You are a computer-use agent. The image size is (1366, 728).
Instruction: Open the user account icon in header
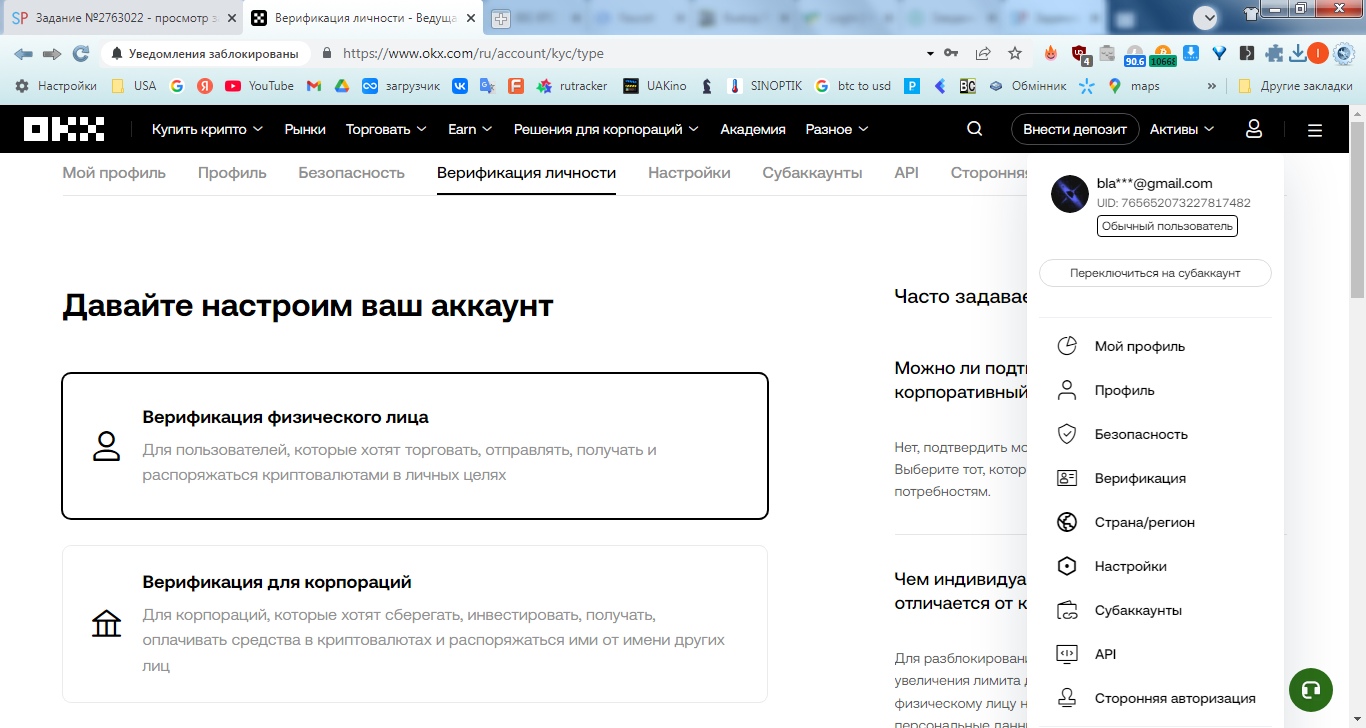click(x=1254, y=129)
